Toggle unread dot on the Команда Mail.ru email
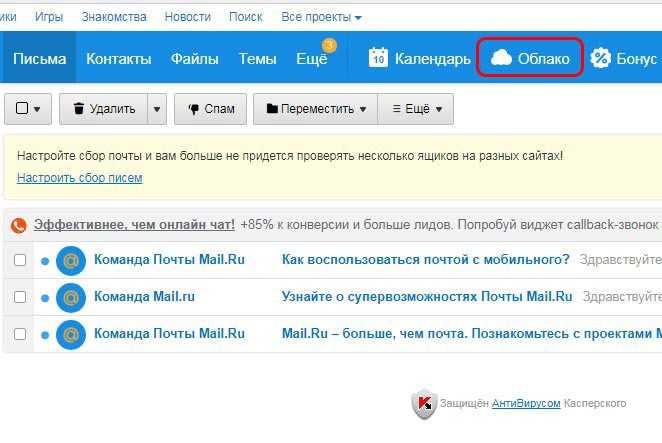Viewport: 662px width, 443px height. coord(45,298)
